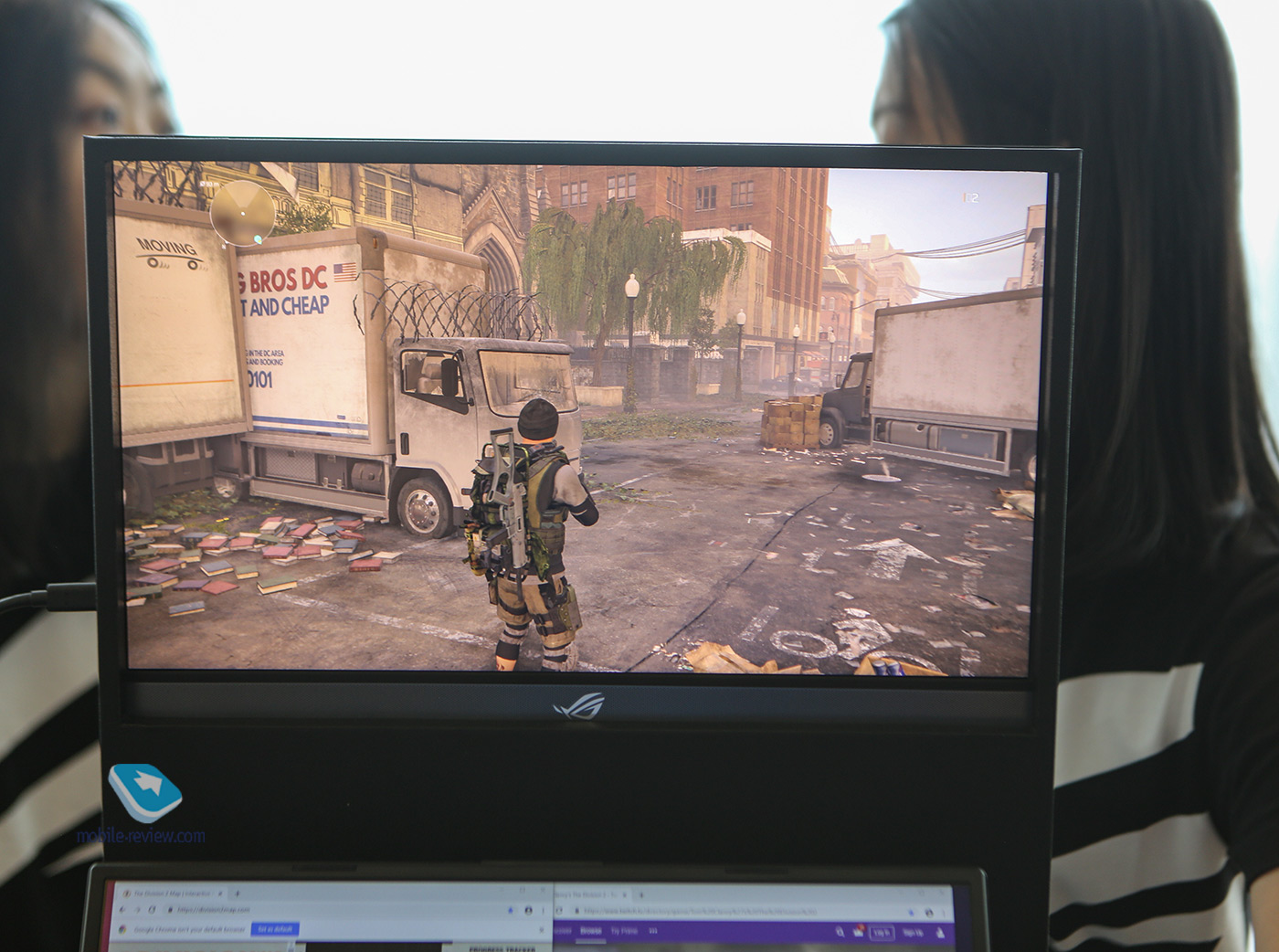Reload the divisionmap.com page
1279x952 pixels.
pos(152,910)
